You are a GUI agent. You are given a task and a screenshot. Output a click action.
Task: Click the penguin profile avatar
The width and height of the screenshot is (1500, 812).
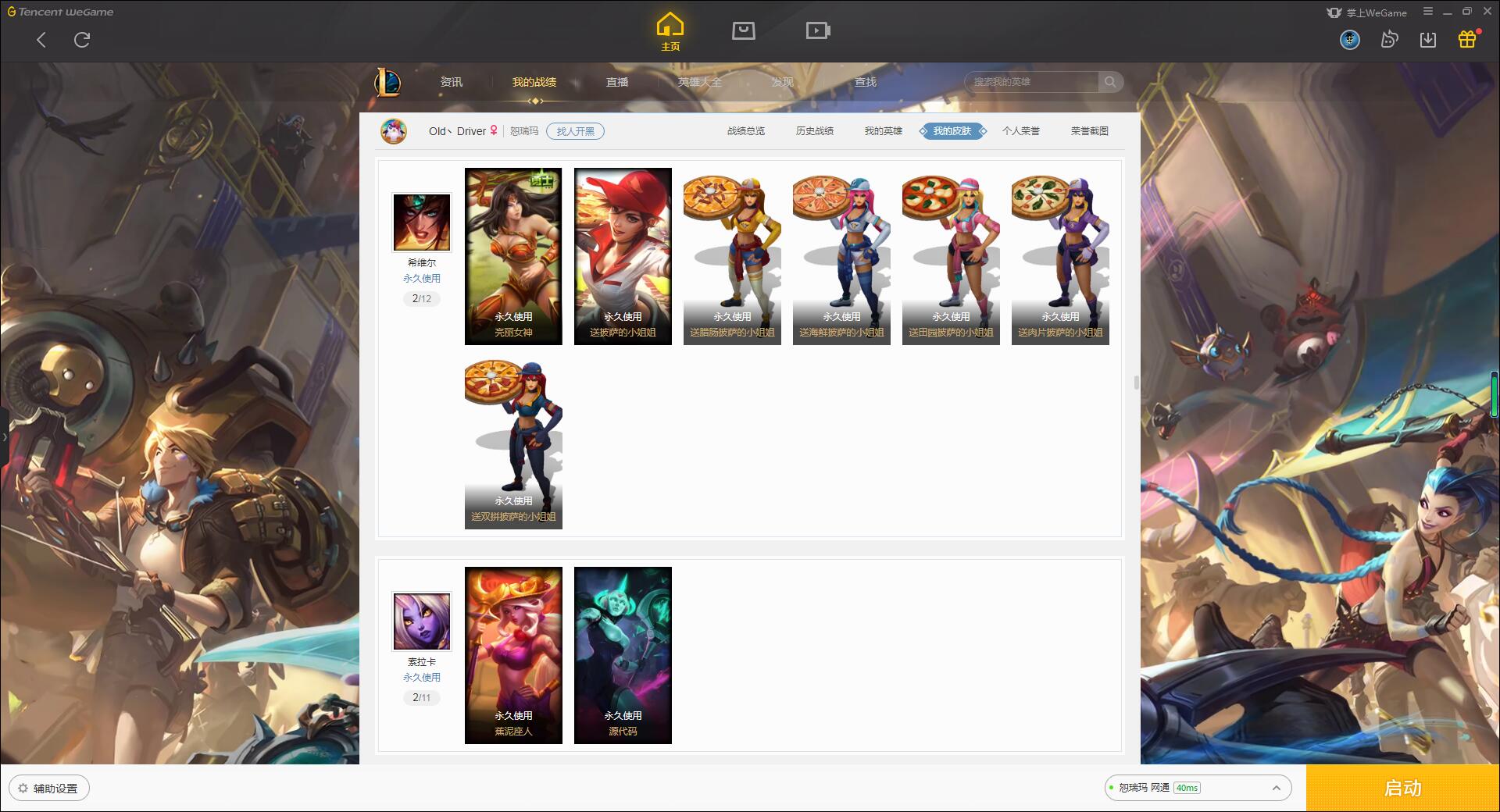point(394,131)
